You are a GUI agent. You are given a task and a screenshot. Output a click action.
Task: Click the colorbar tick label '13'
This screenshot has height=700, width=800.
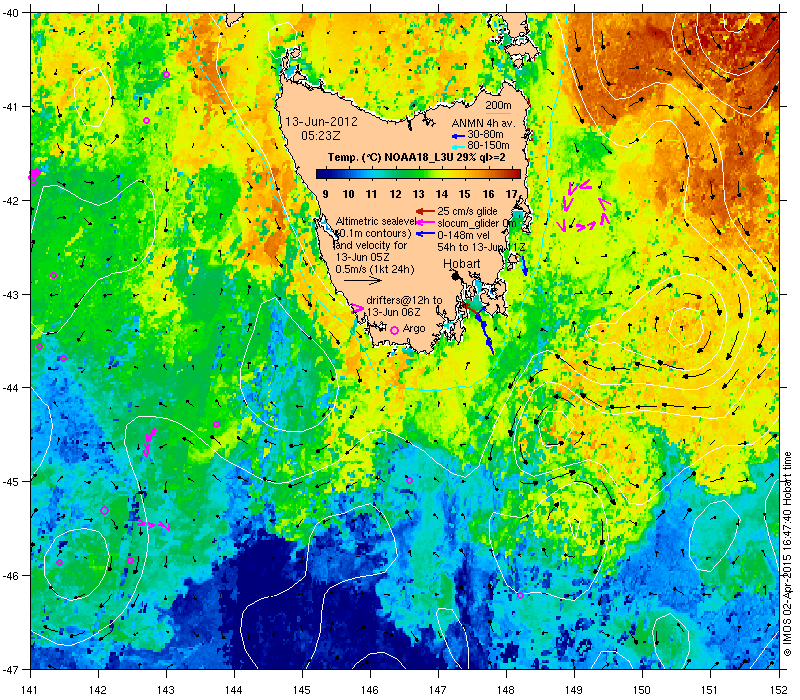coord(418,194)
